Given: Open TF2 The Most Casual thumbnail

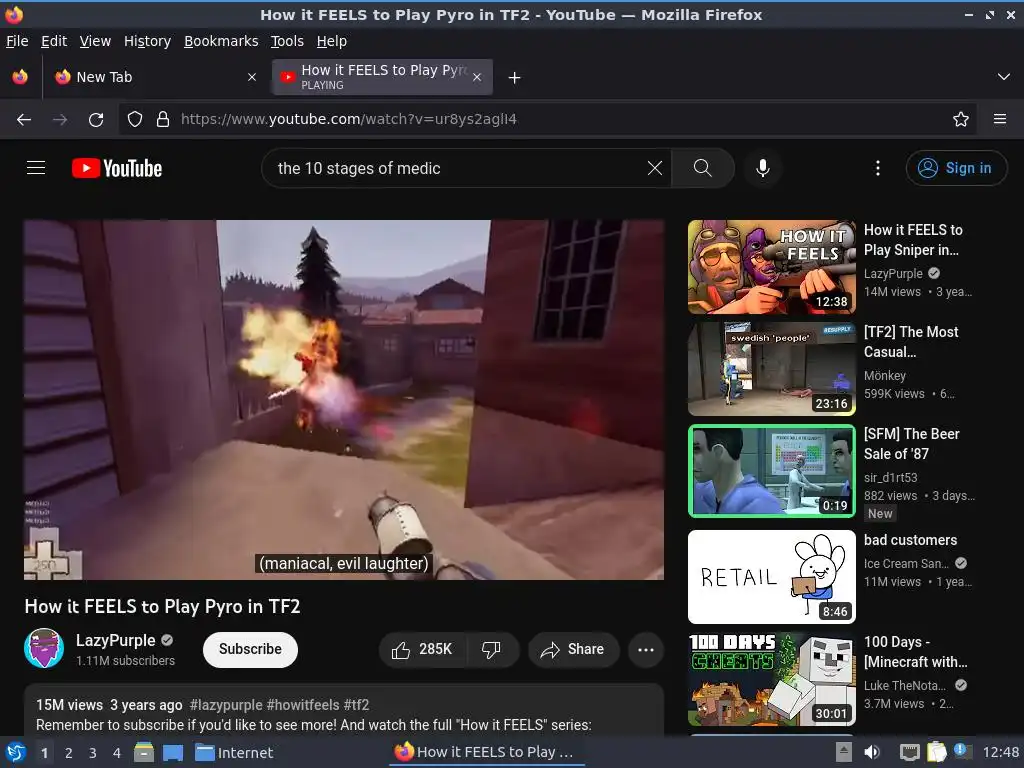Looking at the screenshot, I should (771, 369).
